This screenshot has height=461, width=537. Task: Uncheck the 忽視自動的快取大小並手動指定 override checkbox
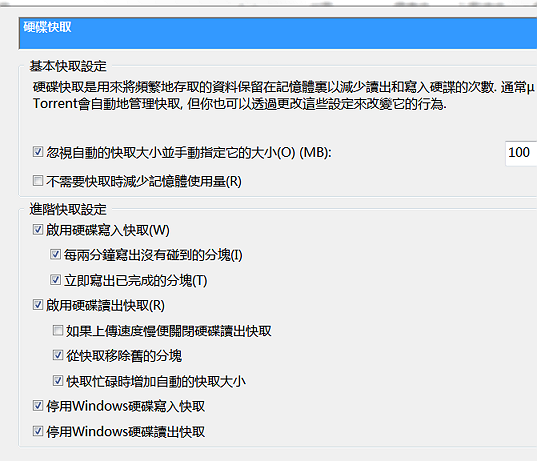click(38, 152)
